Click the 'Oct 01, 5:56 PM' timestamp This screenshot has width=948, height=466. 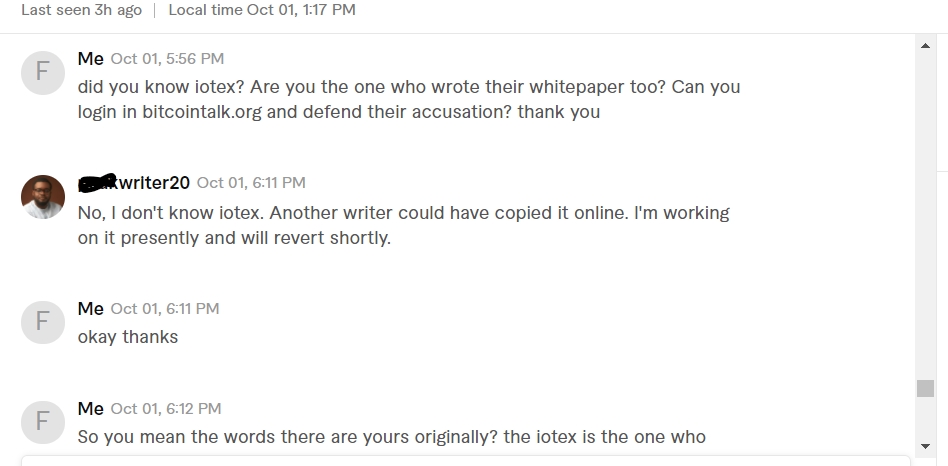click(167, 59)
